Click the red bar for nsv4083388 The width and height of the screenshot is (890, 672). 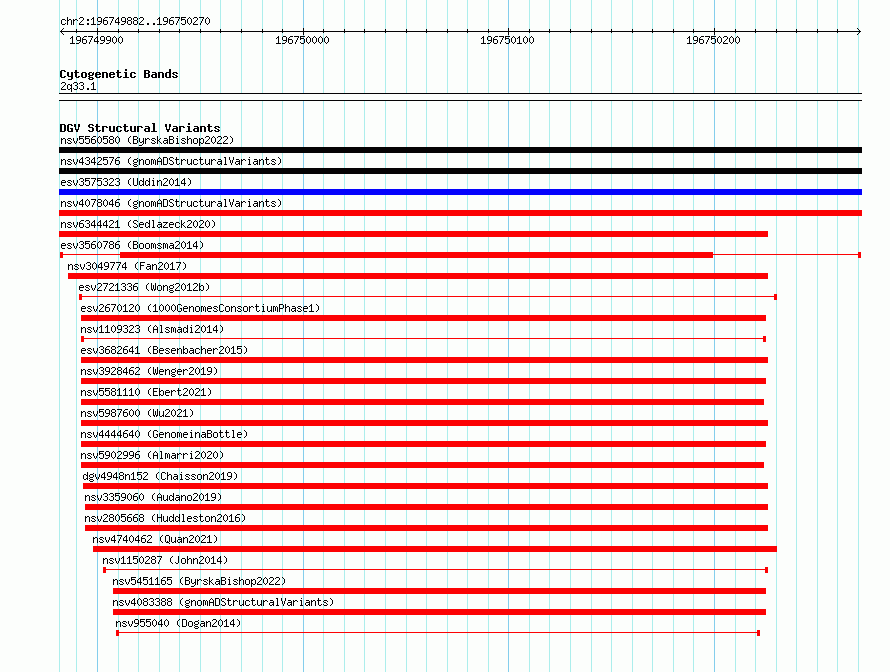(x=439, y=612)
